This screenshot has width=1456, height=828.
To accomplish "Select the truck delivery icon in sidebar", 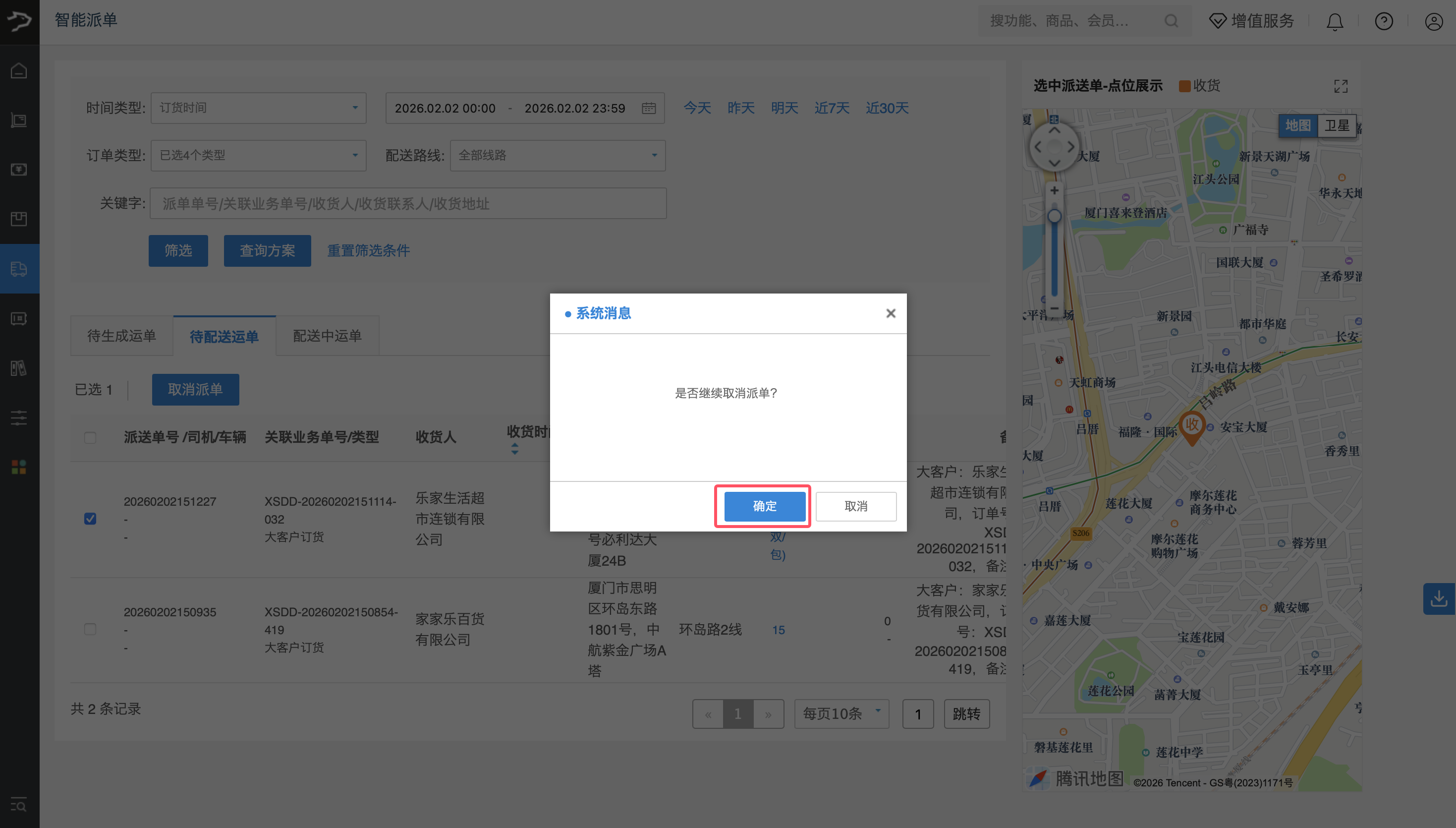I will (19, 269).
